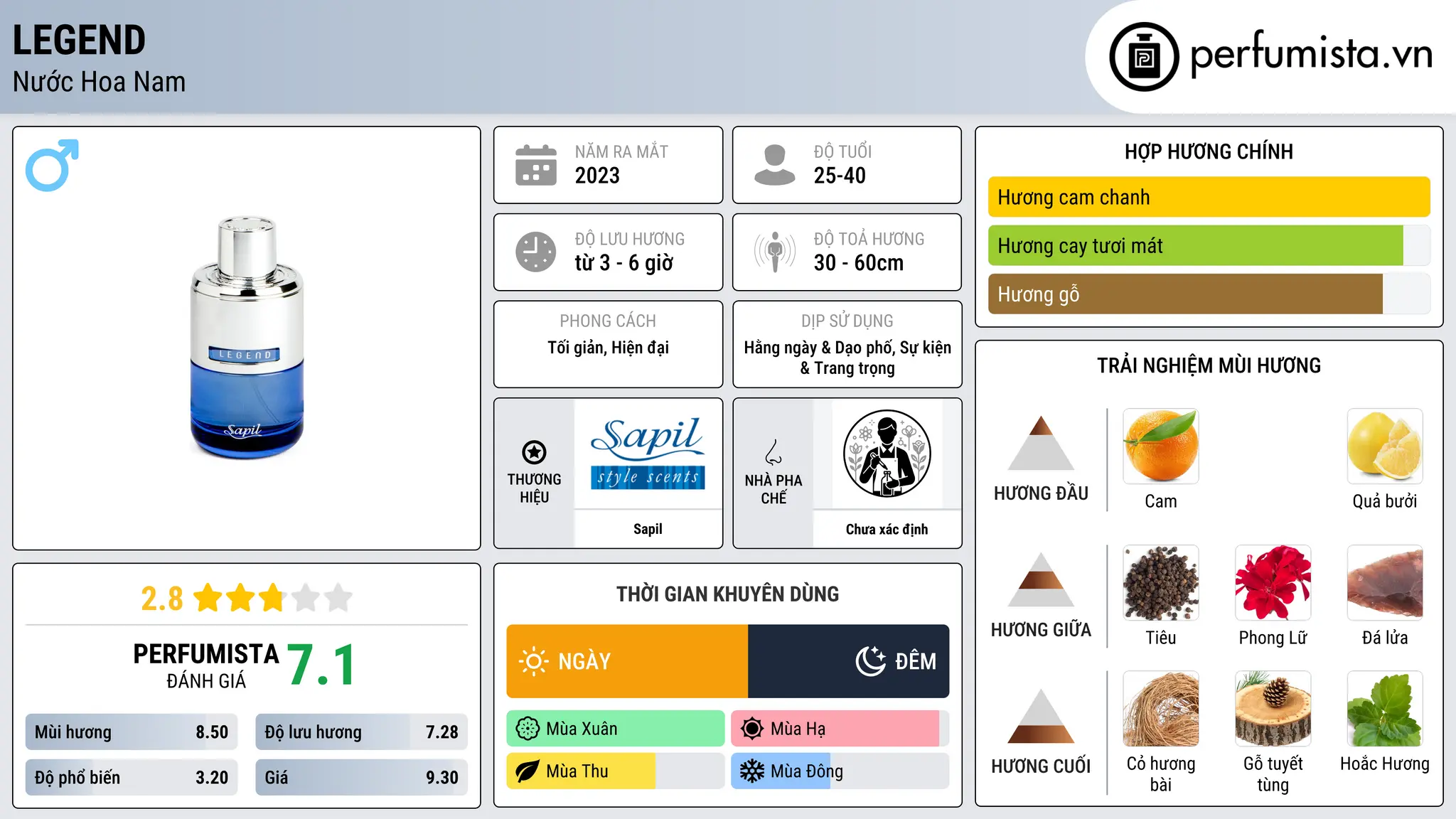Click the dark Đêm nighttime segment
1456x819 pixels.
coord(848,661)
